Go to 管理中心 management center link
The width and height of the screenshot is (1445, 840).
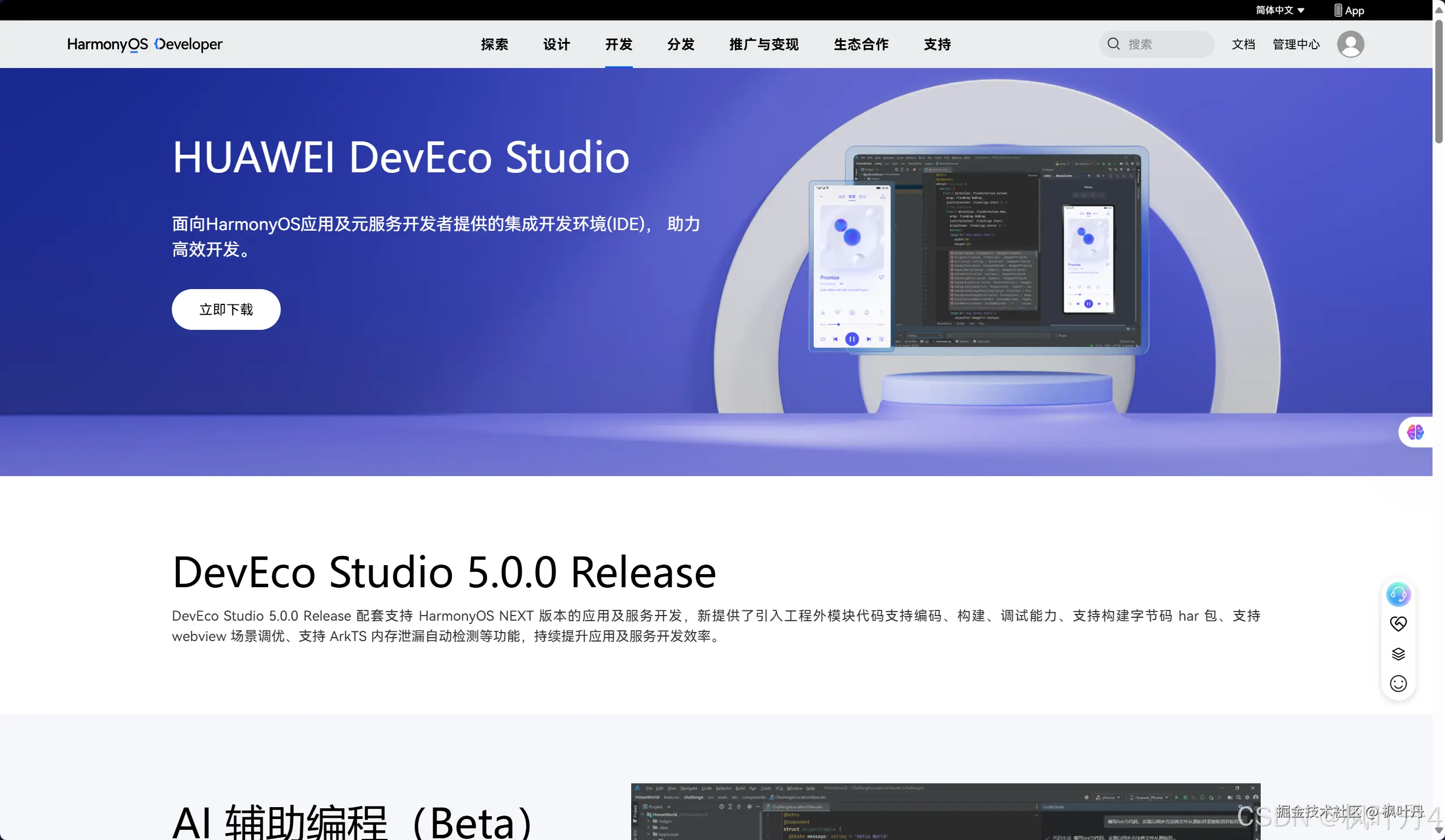coord(1296,44)
